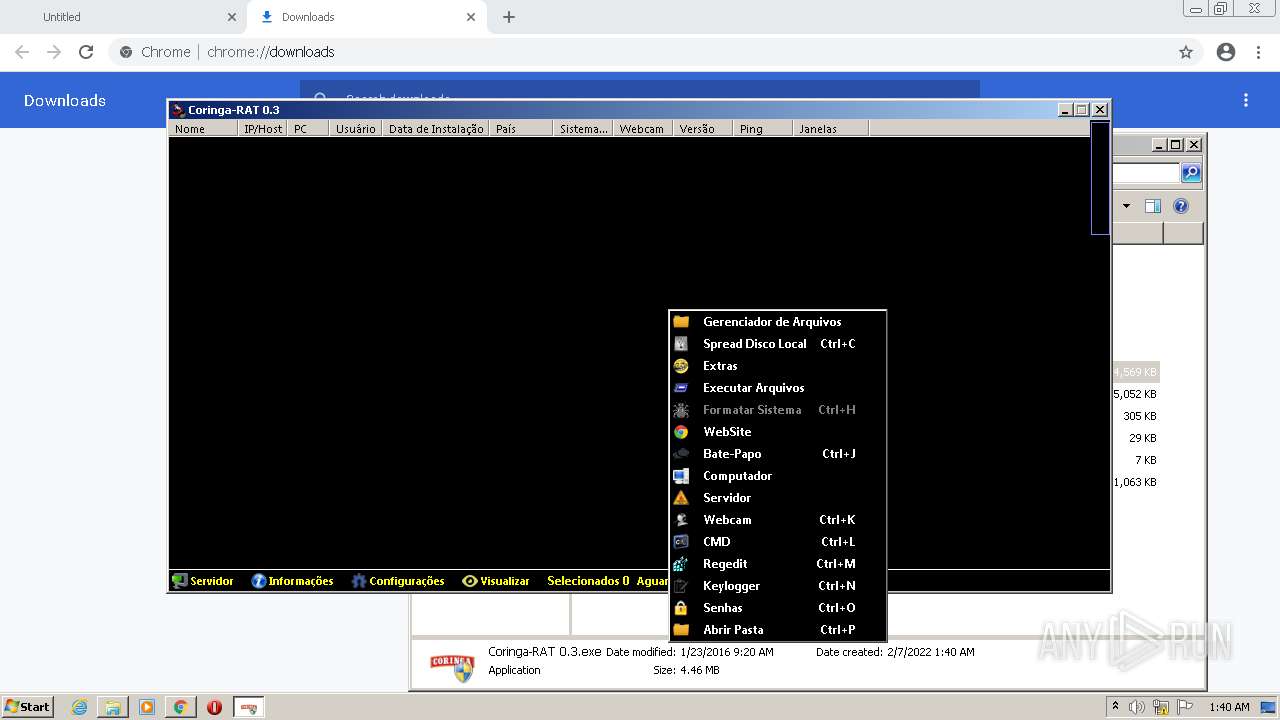Open Internet Explorer from the taskbar
Screen dimensions: 1280x720
79,707
